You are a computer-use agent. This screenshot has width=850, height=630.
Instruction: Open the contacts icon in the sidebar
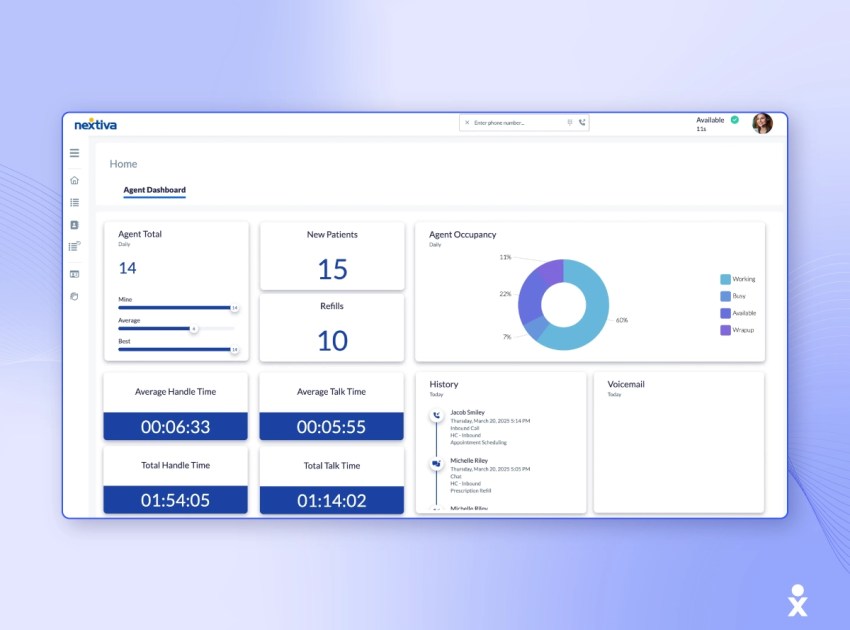[74, 224]
